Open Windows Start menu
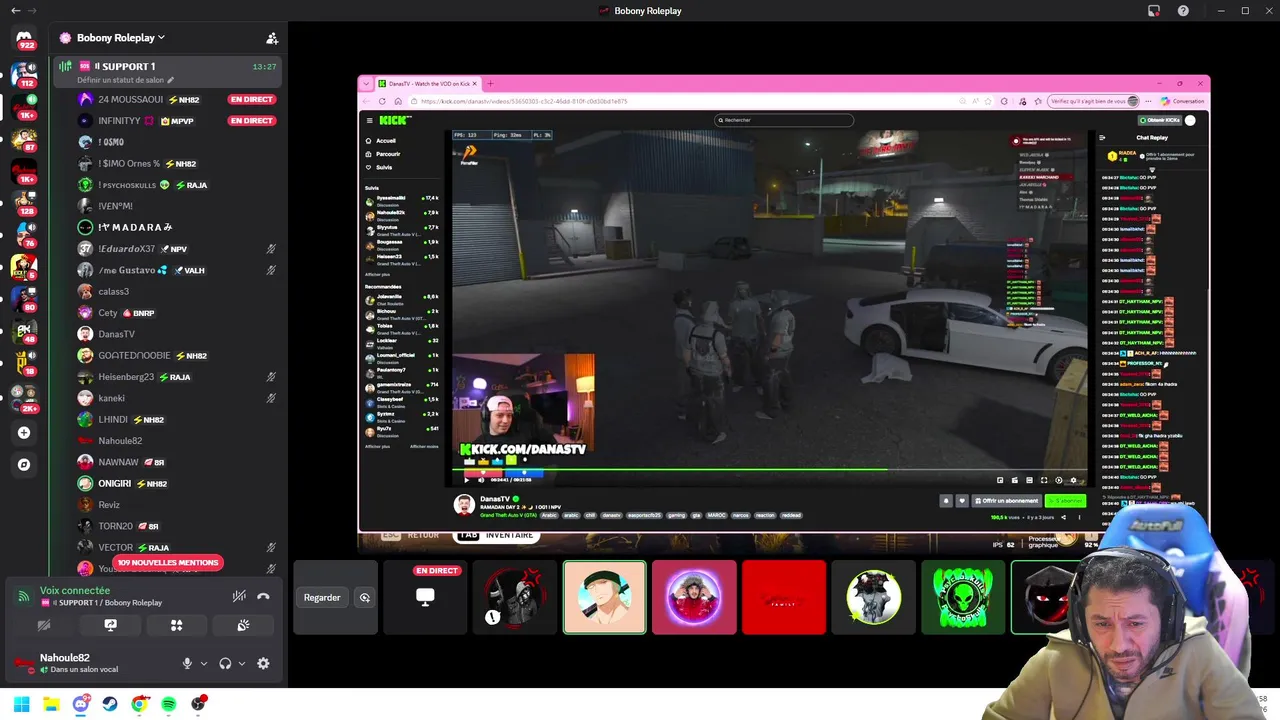Viewport: 1280px width, 720px height. [21, 704]
